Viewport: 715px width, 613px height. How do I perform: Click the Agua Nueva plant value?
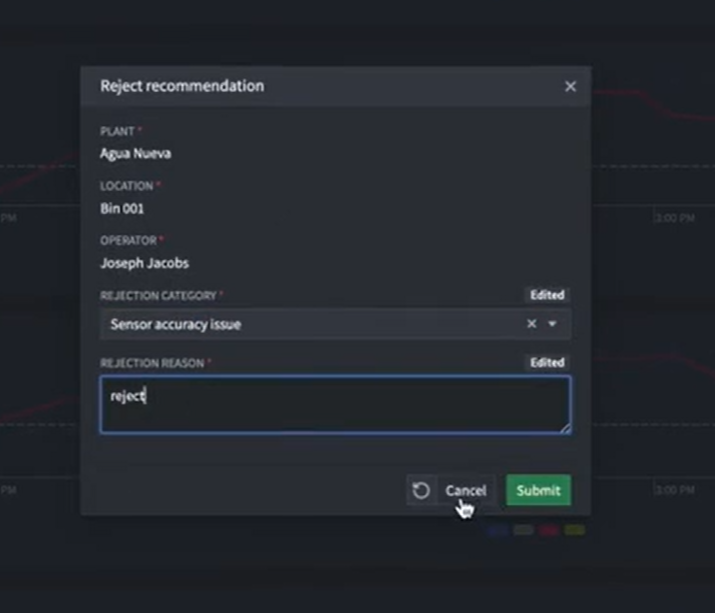point(135,154)
